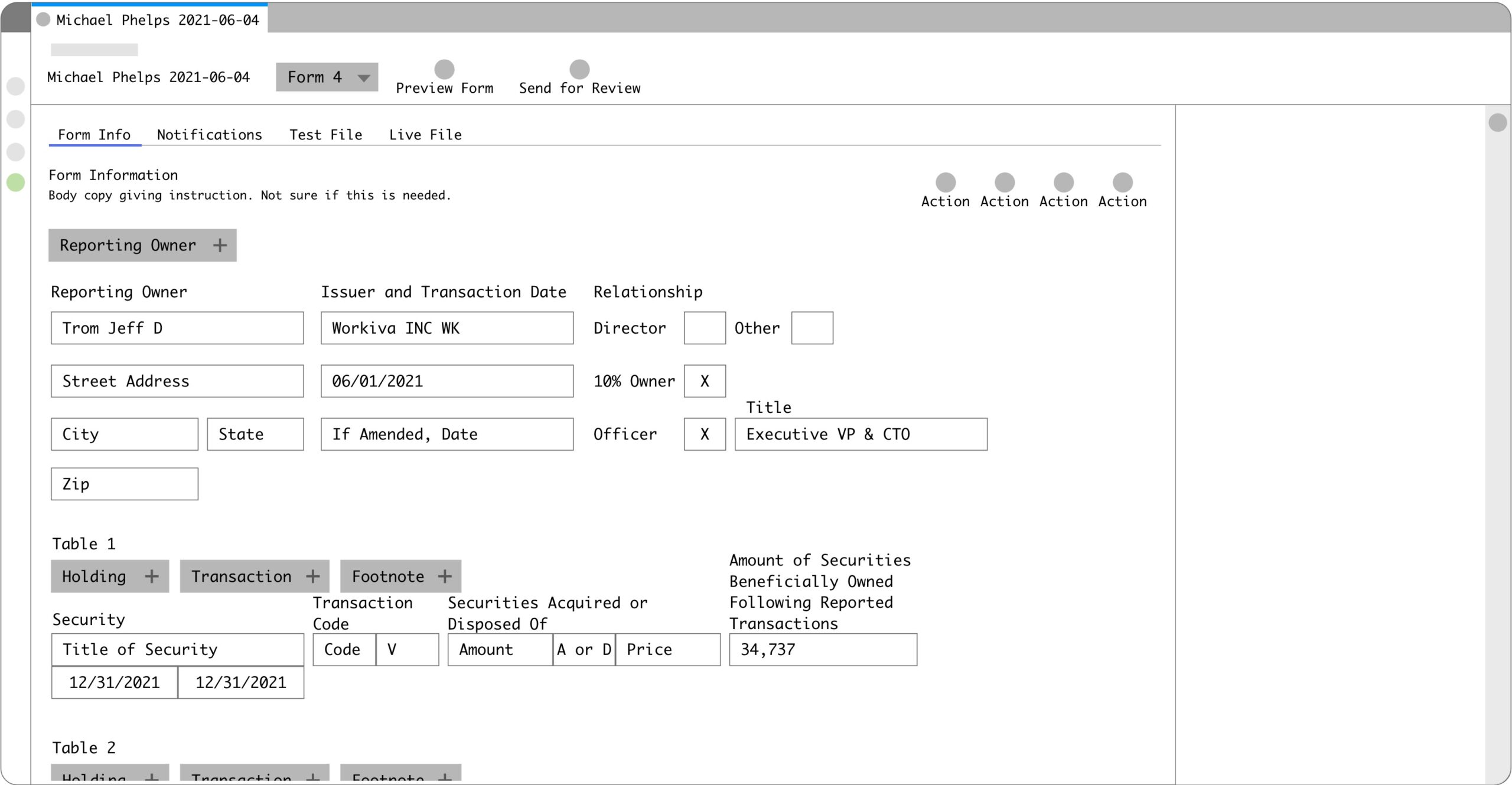Click the Preview Form circle icon
The width and height of the screenshot is (1512, 785).
click(444, 69)
